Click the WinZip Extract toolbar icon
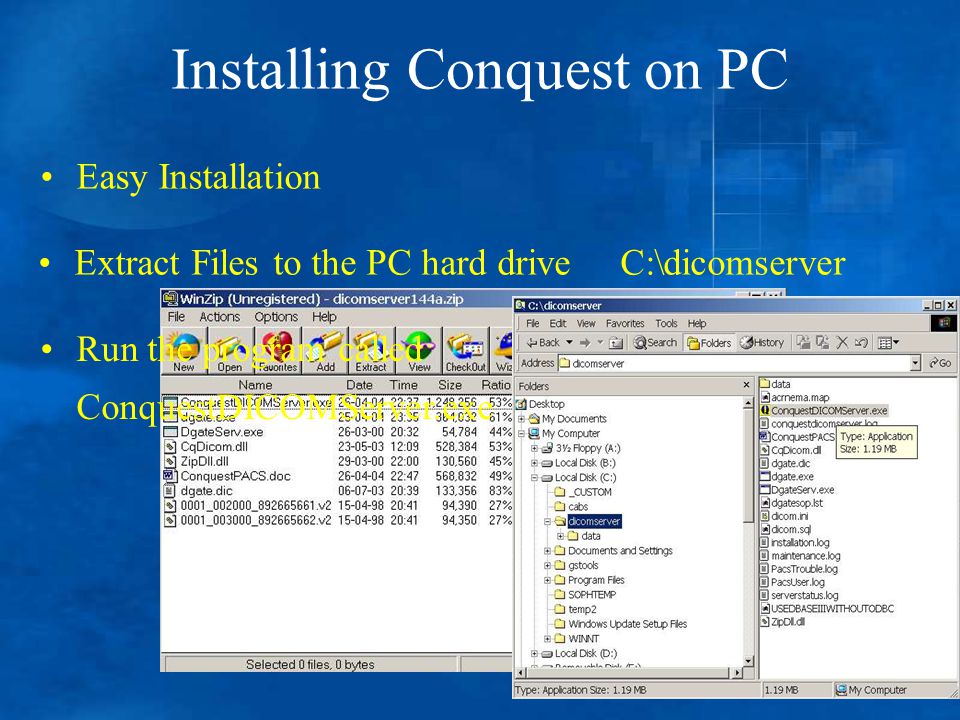The image size is (960, 720). click(x=372, y=351)
